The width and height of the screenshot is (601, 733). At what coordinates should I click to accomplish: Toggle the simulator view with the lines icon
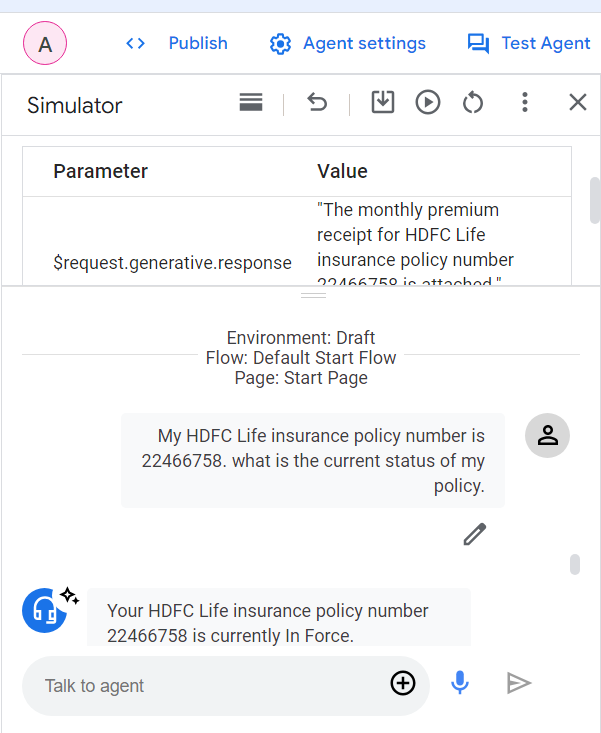[251, 102]
